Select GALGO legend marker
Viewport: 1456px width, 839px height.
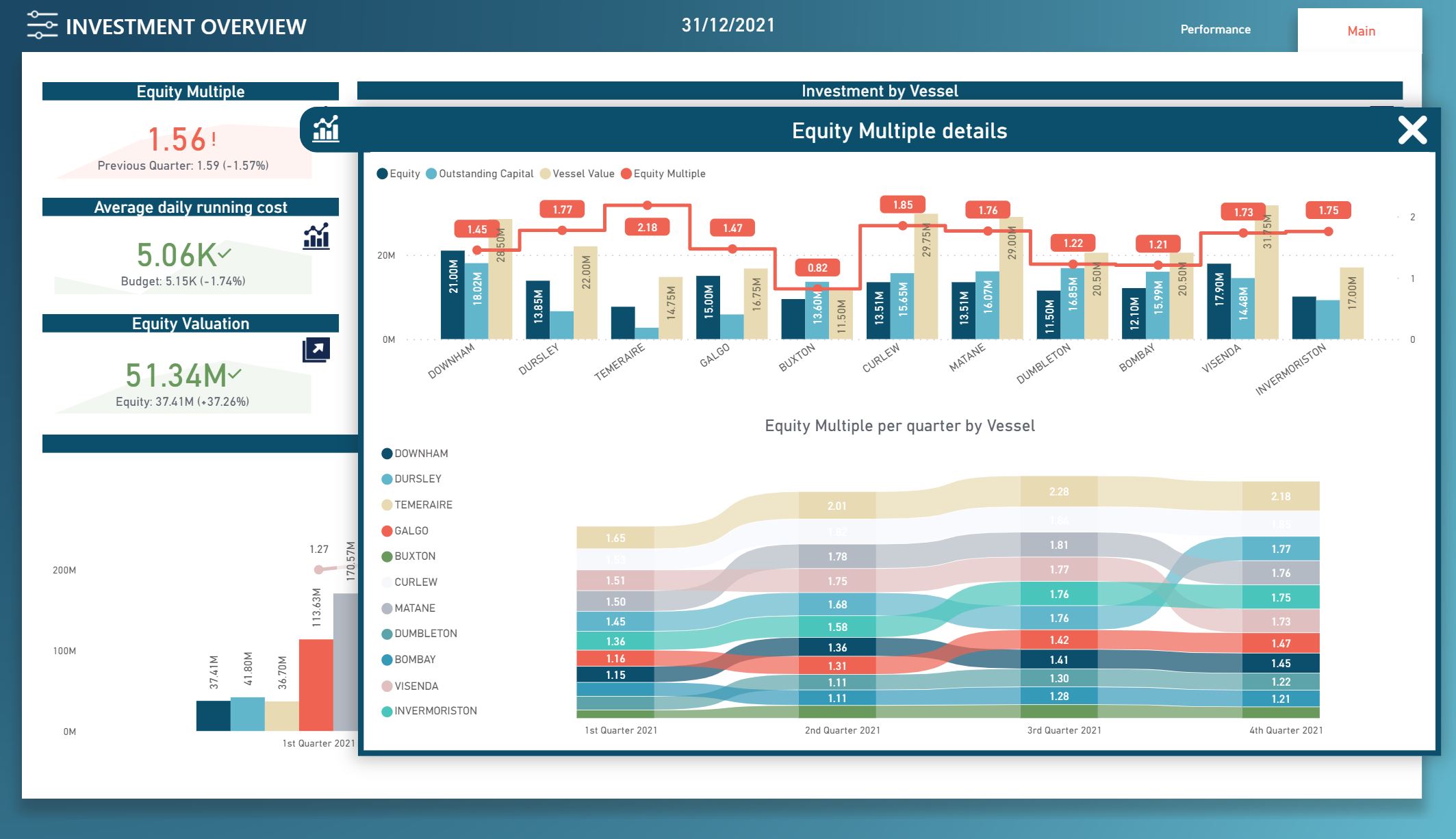[387, 531]
